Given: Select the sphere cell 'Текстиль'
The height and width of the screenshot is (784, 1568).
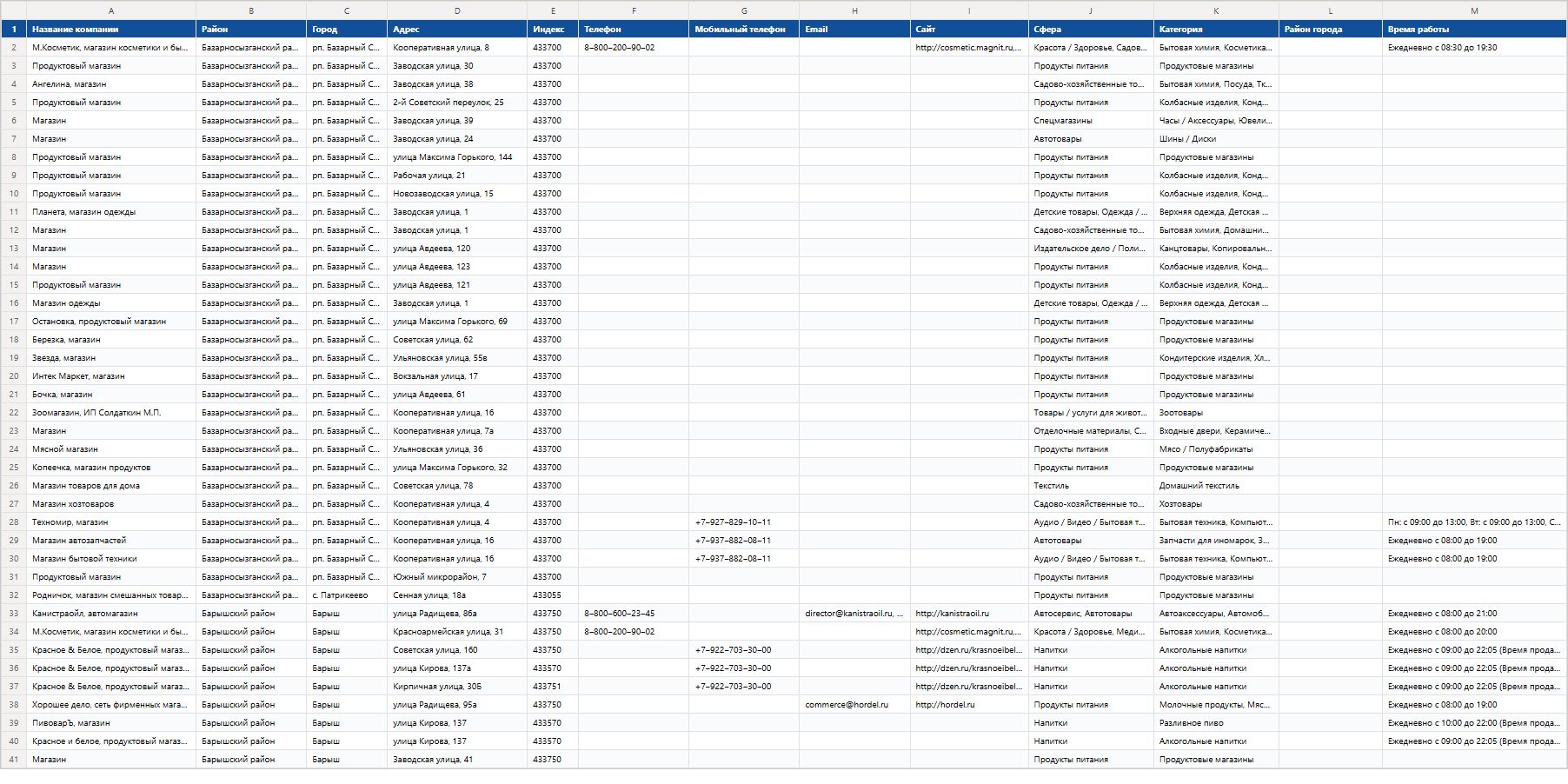Looking at the screenshot, I should (x=1091, y=486).
